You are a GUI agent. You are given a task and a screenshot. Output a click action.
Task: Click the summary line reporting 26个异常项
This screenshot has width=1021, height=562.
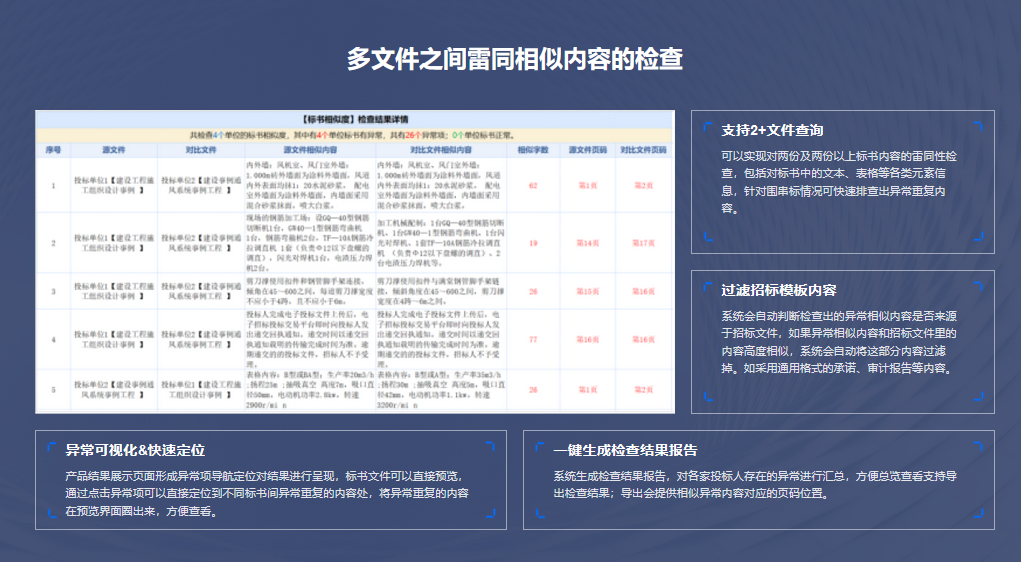(355, 135)
